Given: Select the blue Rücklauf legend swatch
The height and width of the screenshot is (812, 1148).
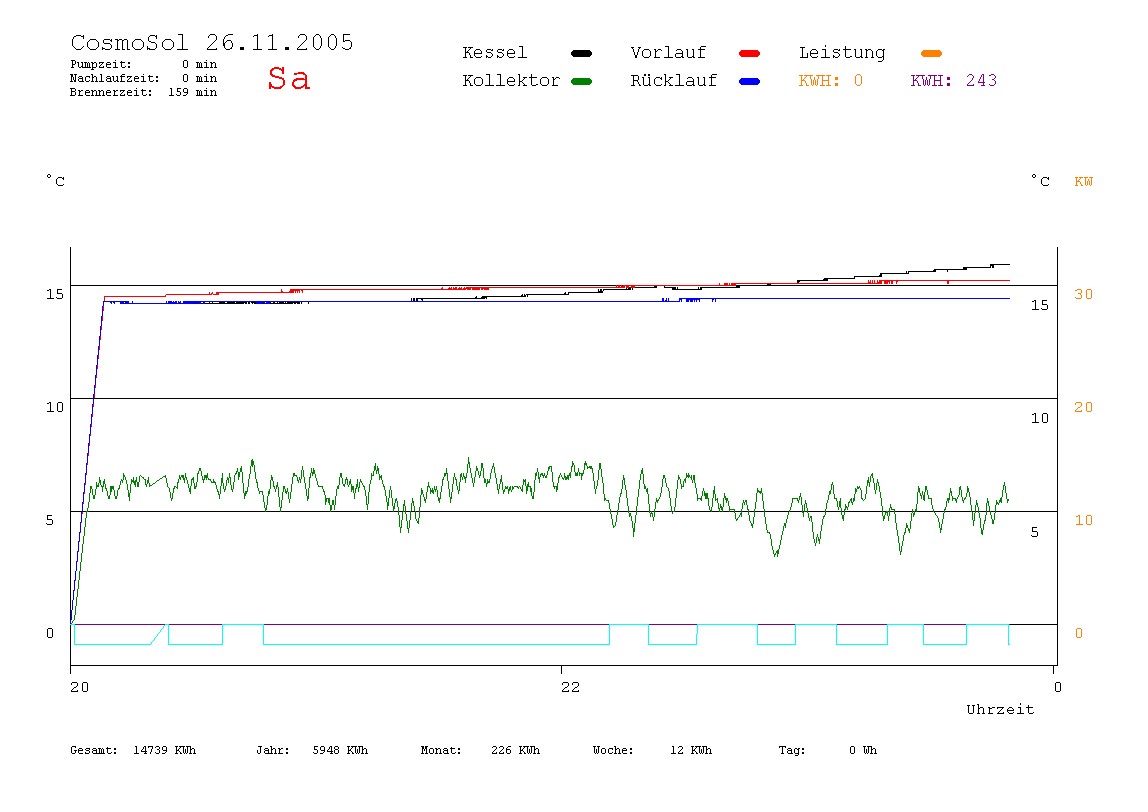Looking at the screenshot, I should tap(750, 81).
